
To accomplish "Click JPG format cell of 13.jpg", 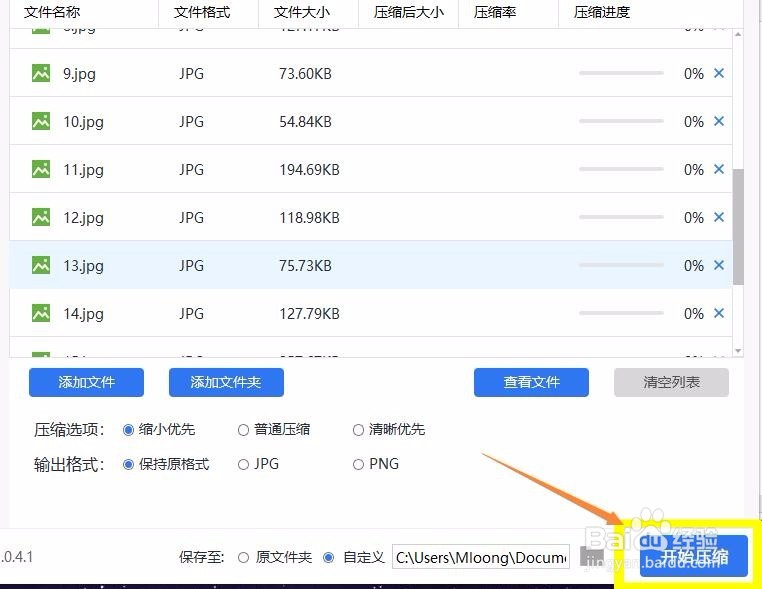I will 191,265.
